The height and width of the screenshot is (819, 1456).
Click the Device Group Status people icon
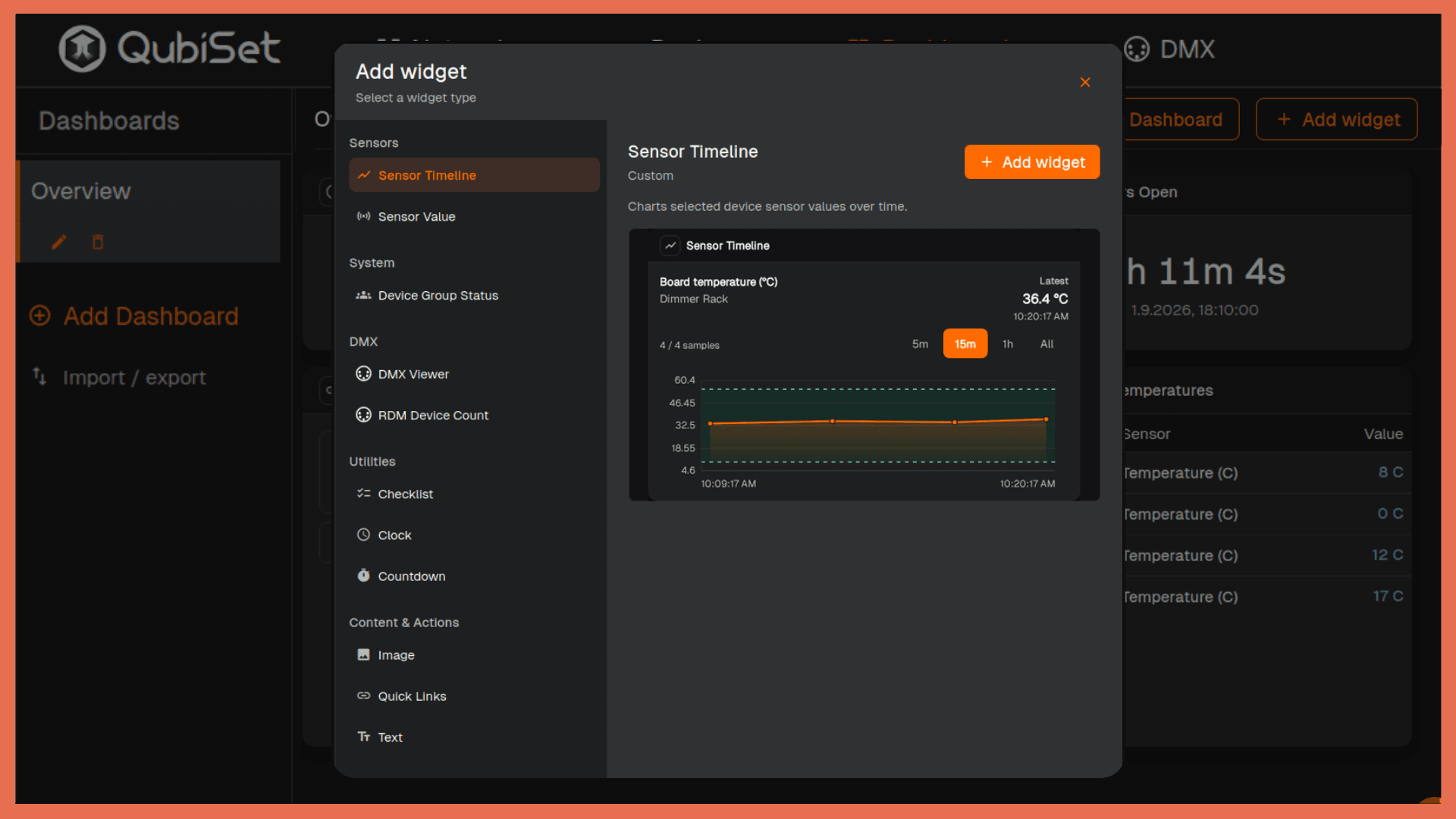click(364, 295)
